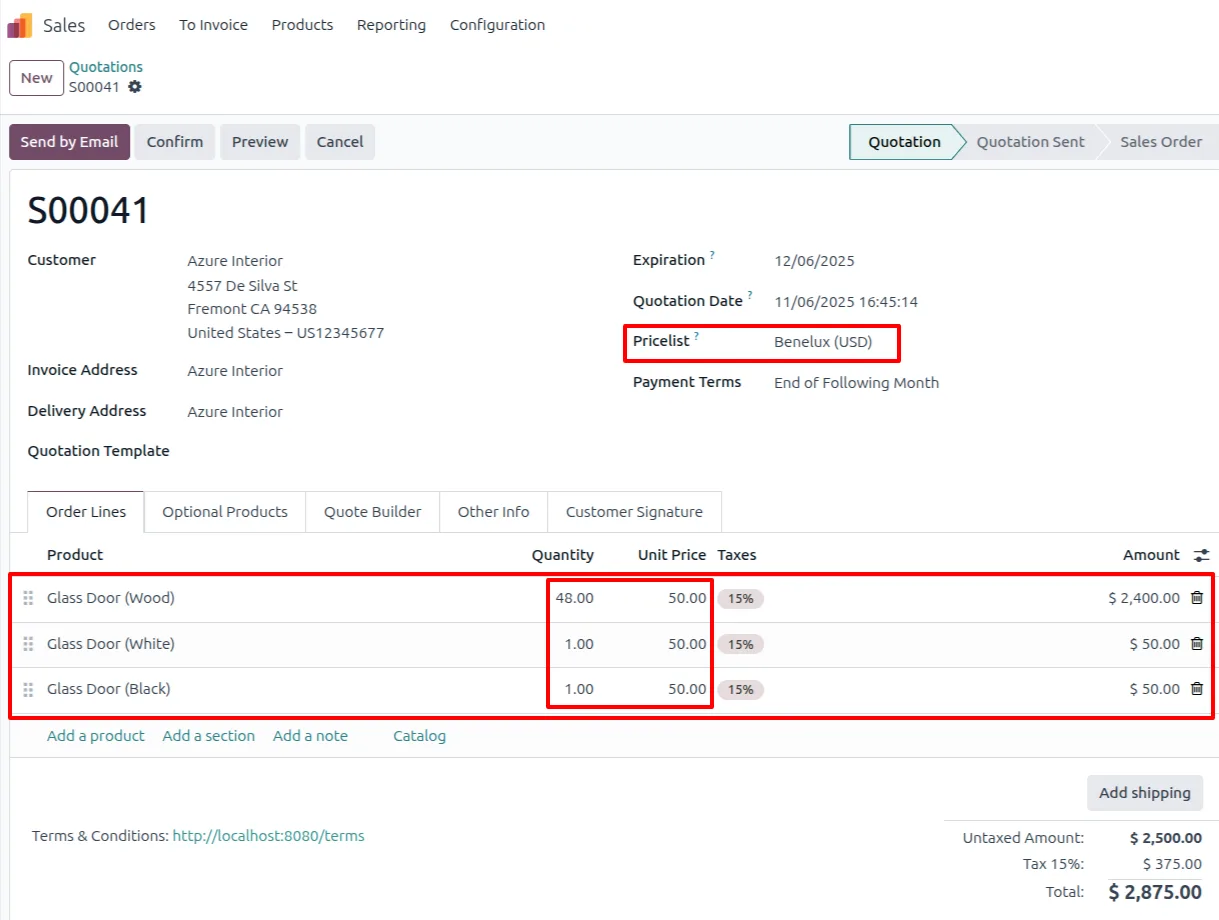Confirm the quotation
This screenshot has height=920, width=1219.
[x=175, y=142]
